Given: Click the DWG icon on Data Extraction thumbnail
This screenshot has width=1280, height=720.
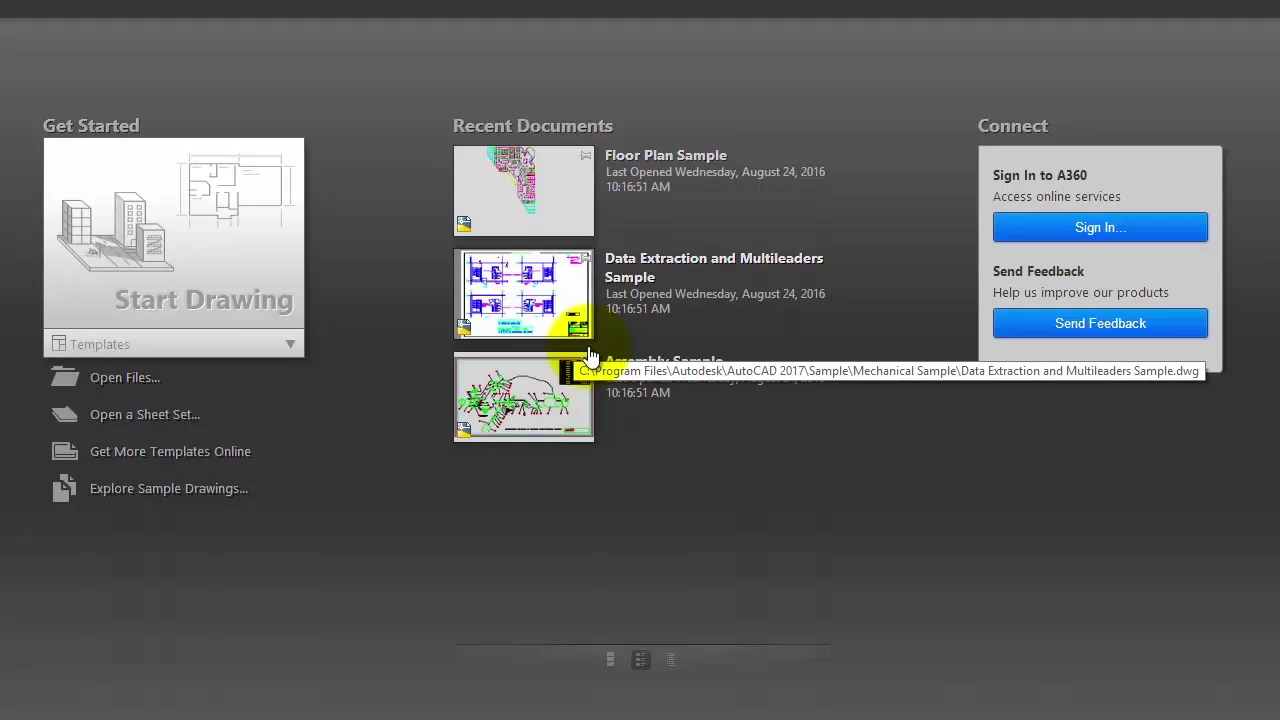Looking at the screenshot, I should 464,327.
